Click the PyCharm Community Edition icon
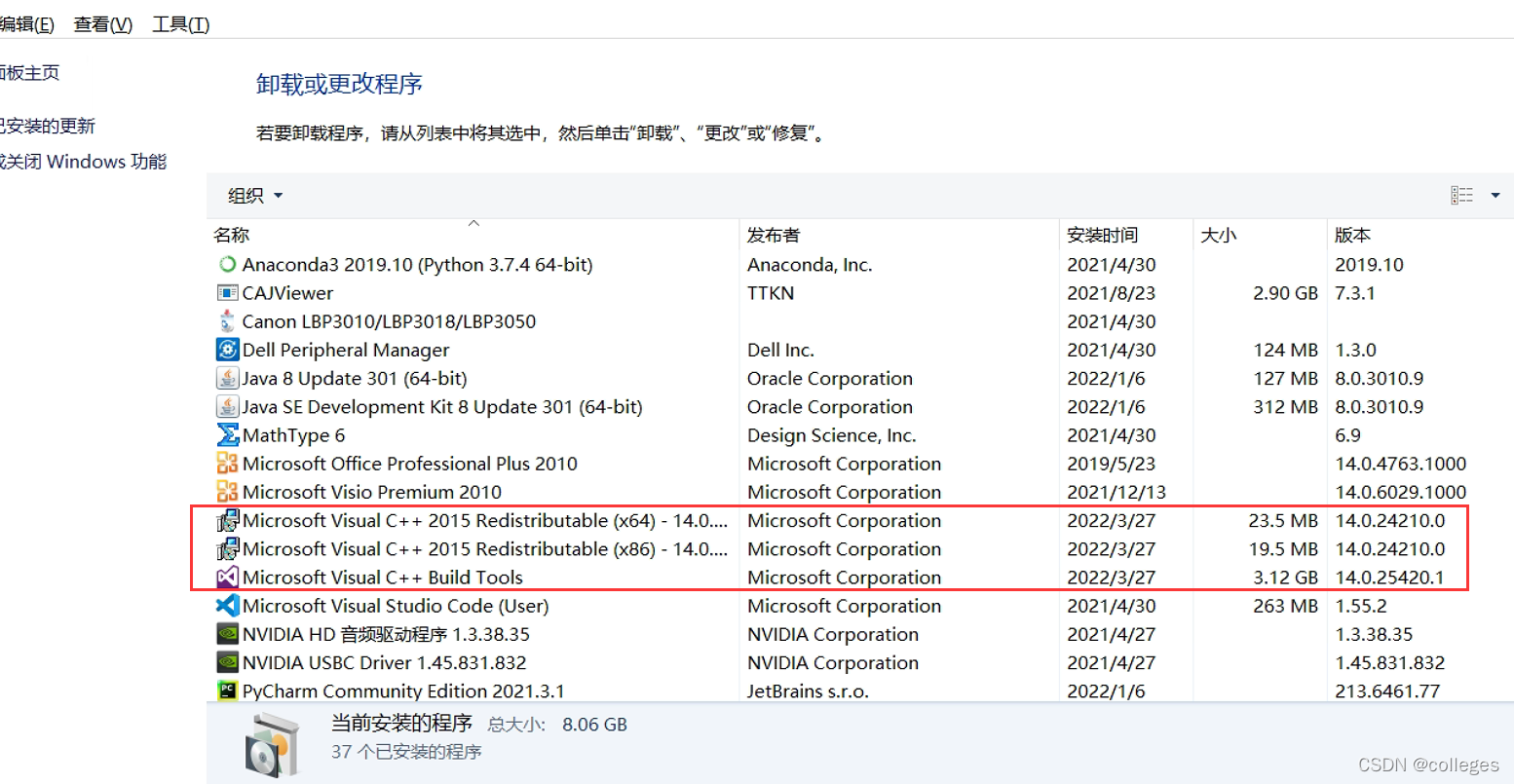The image size is (1514, 784). tap(227, 691)
